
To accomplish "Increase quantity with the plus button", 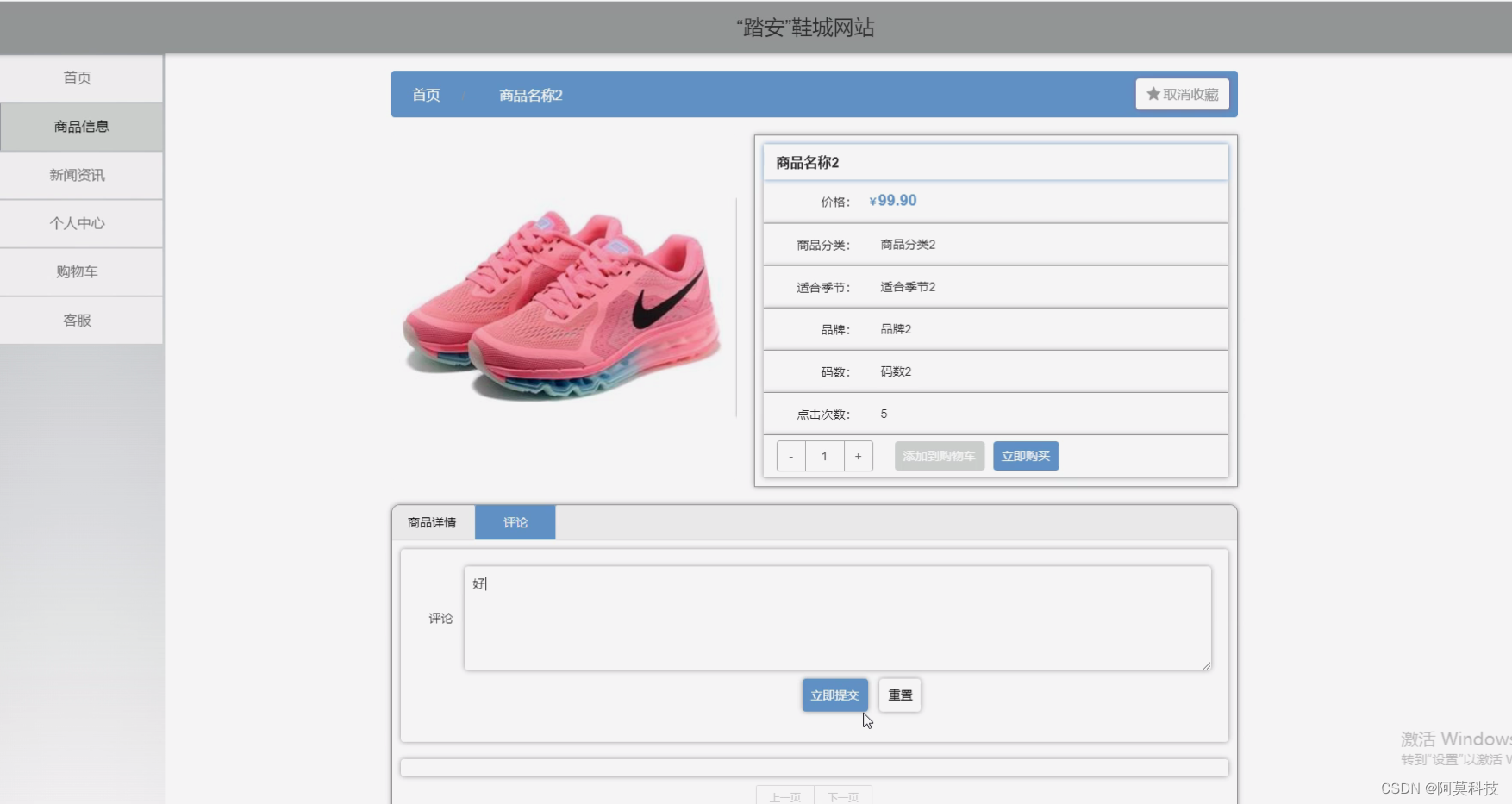I will coord(858,456).
